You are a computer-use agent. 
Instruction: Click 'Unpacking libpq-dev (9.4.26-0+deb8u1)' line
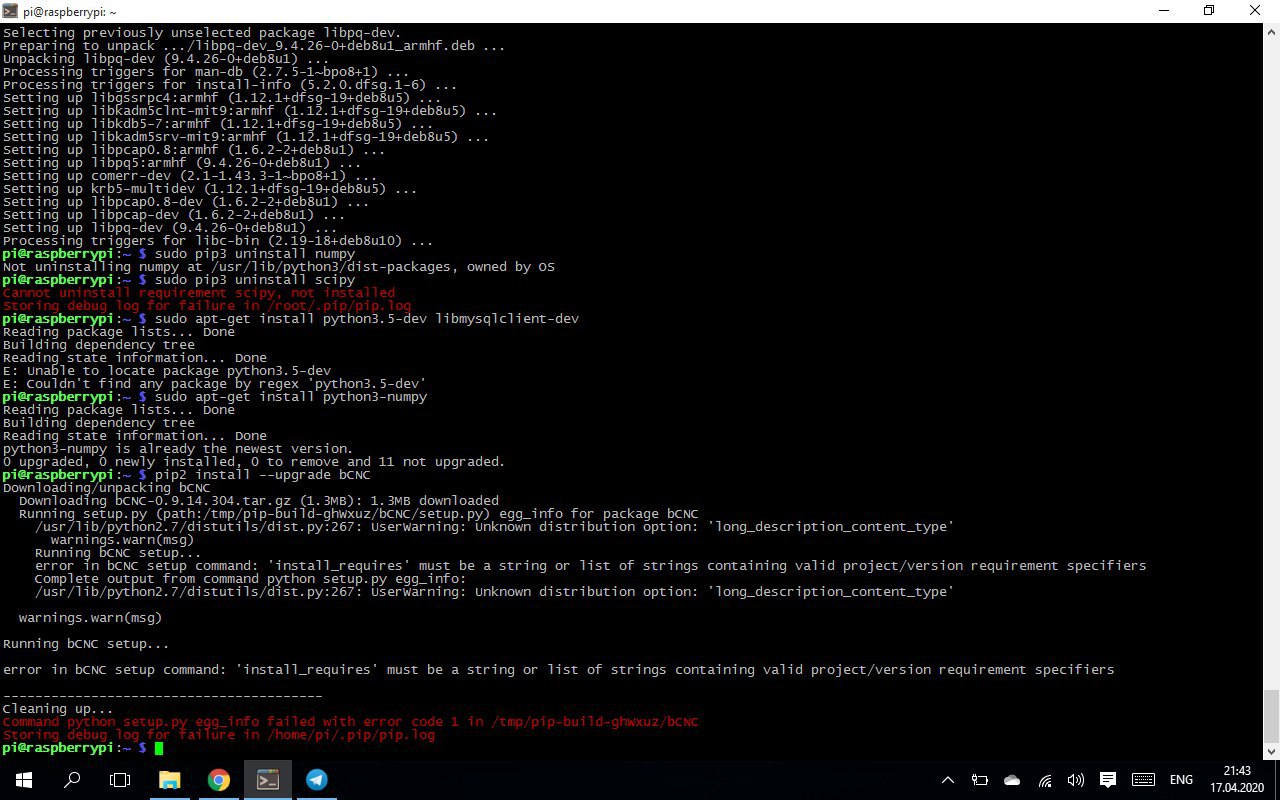(166, 59)
